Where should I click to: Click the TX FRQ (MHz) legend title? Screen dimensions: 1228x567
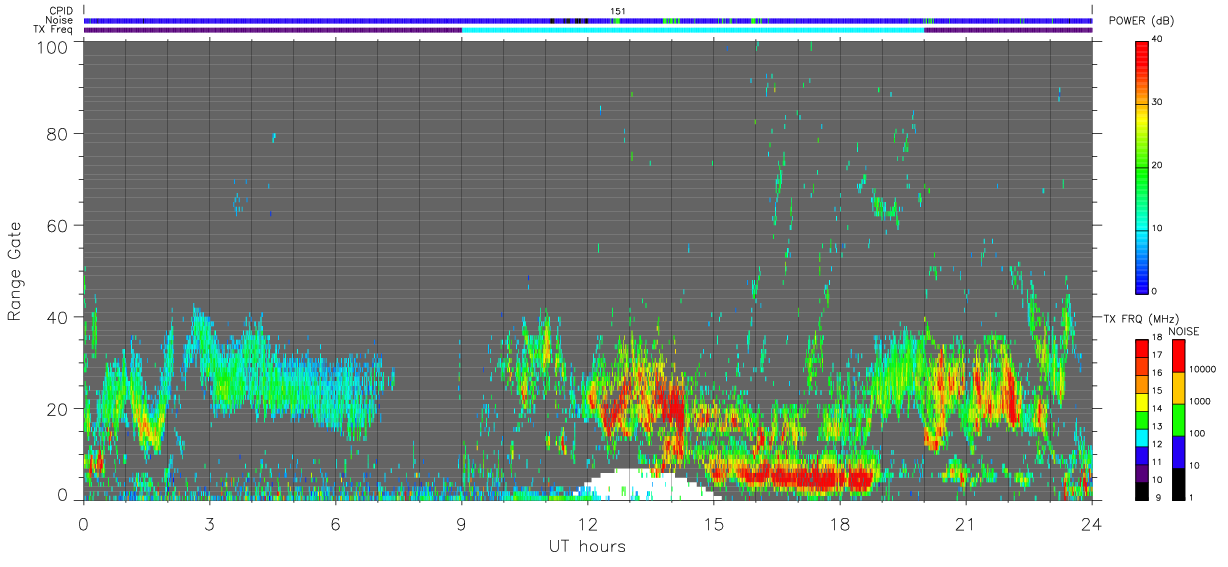tap(1141, 318)
